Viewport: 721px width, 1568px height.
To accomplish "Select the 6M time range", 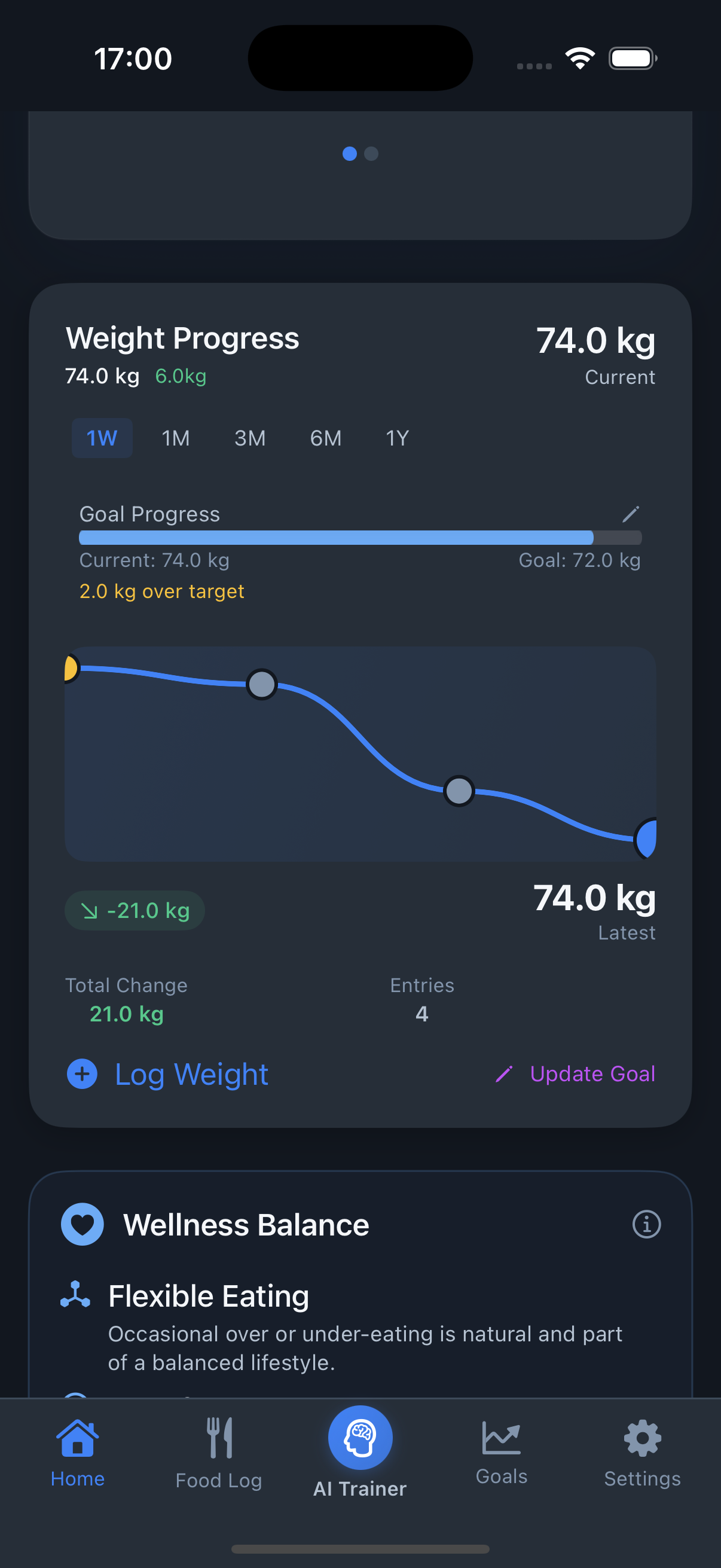I will (x=325, y=438).
